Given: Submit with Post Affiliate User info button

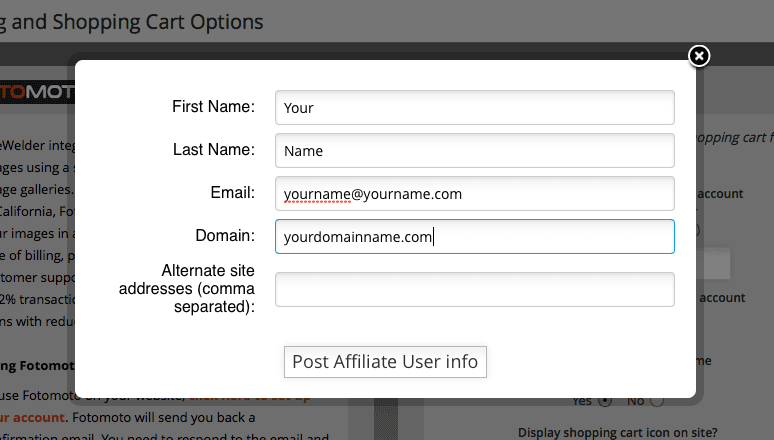Looking at the screenshot, I should click(385, 362).
